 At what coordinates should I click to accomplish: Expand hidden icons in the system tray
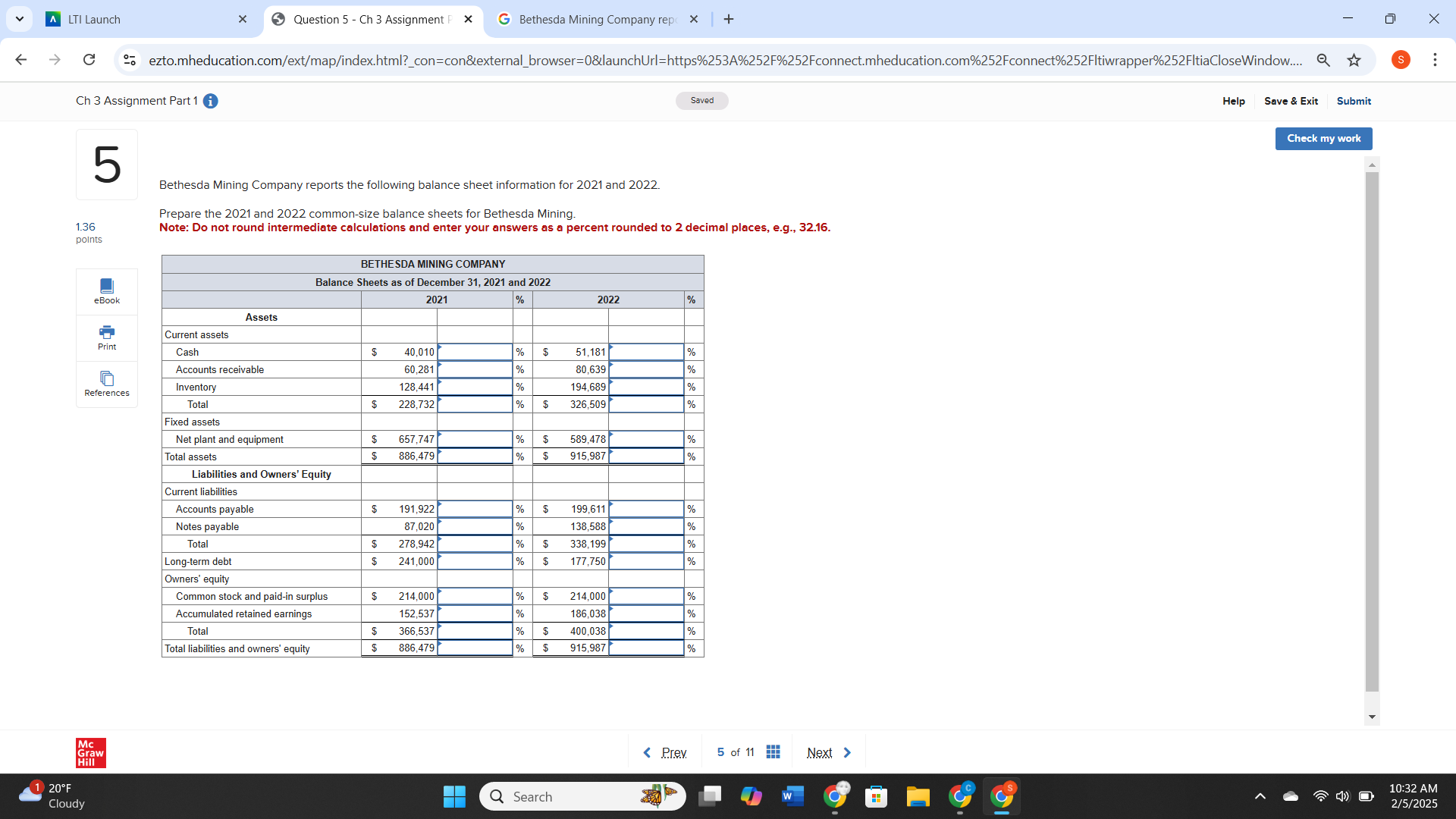tap(1261, 796)
